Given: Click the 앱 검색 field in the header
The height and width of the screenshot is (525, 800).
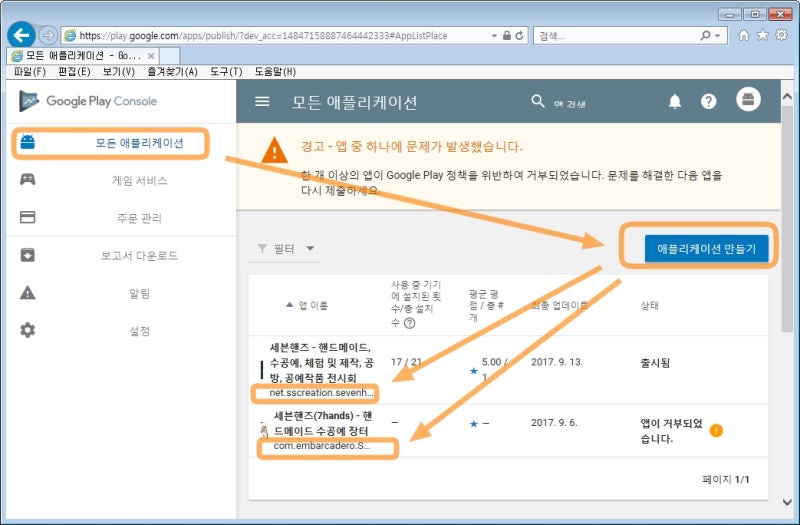Looking at the screenshot, I should (570, 104).
